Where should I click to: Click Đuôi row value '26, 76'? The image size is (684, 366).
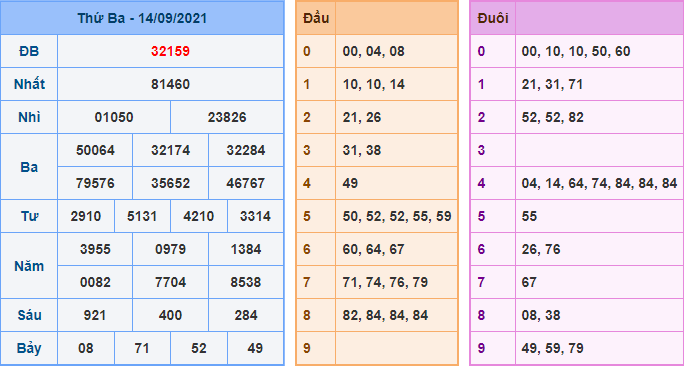point(541,250)
